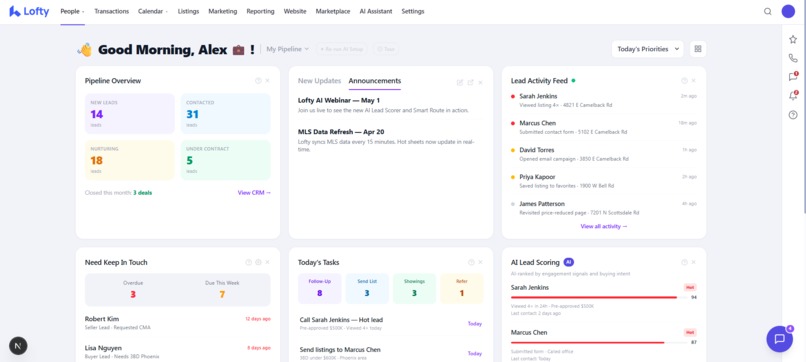Viewport: 806px width, 362px height.
Task: Navigate to Website
Action: (x=295, y=11)
